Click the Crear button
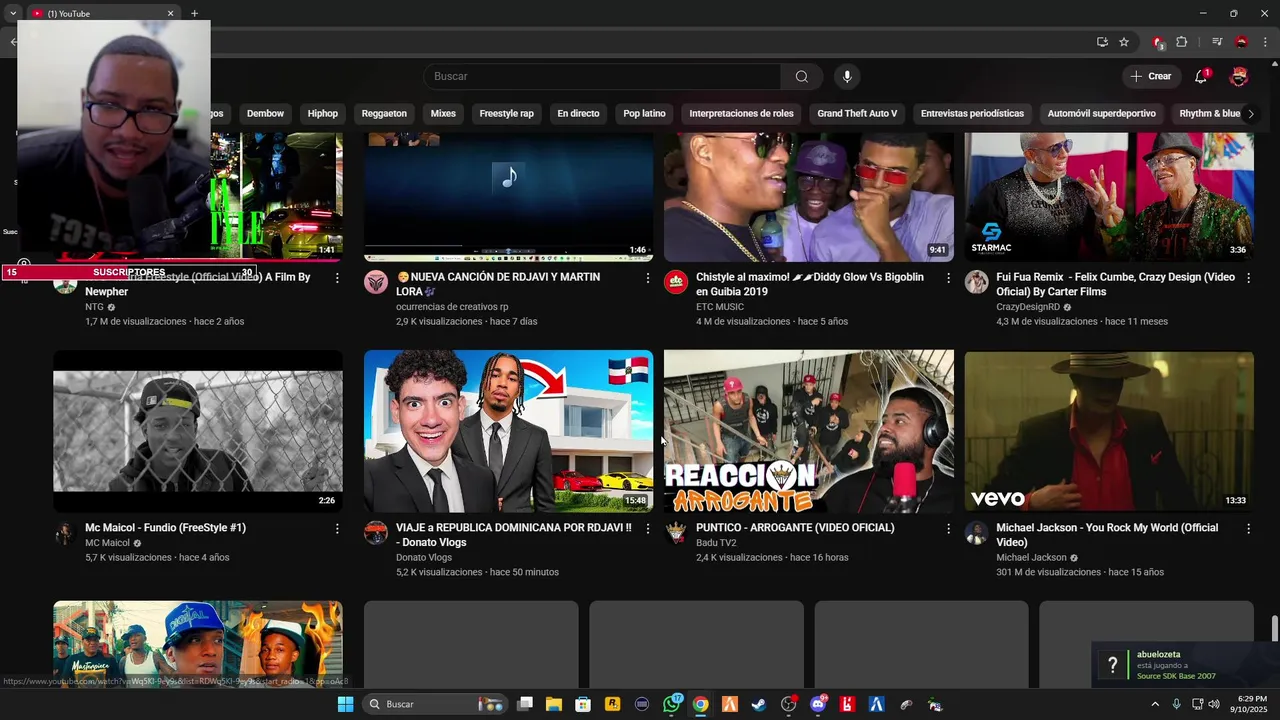The height and width of the screenshot is (720, 1280). tap(1151, 76)
